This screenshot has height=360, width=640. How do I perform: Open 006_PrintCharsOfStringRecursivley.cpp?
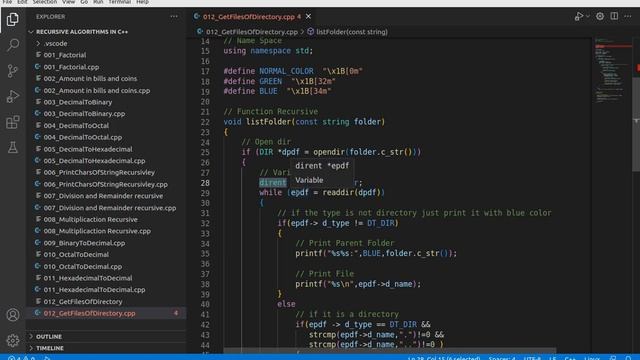[x=105, y=184]
